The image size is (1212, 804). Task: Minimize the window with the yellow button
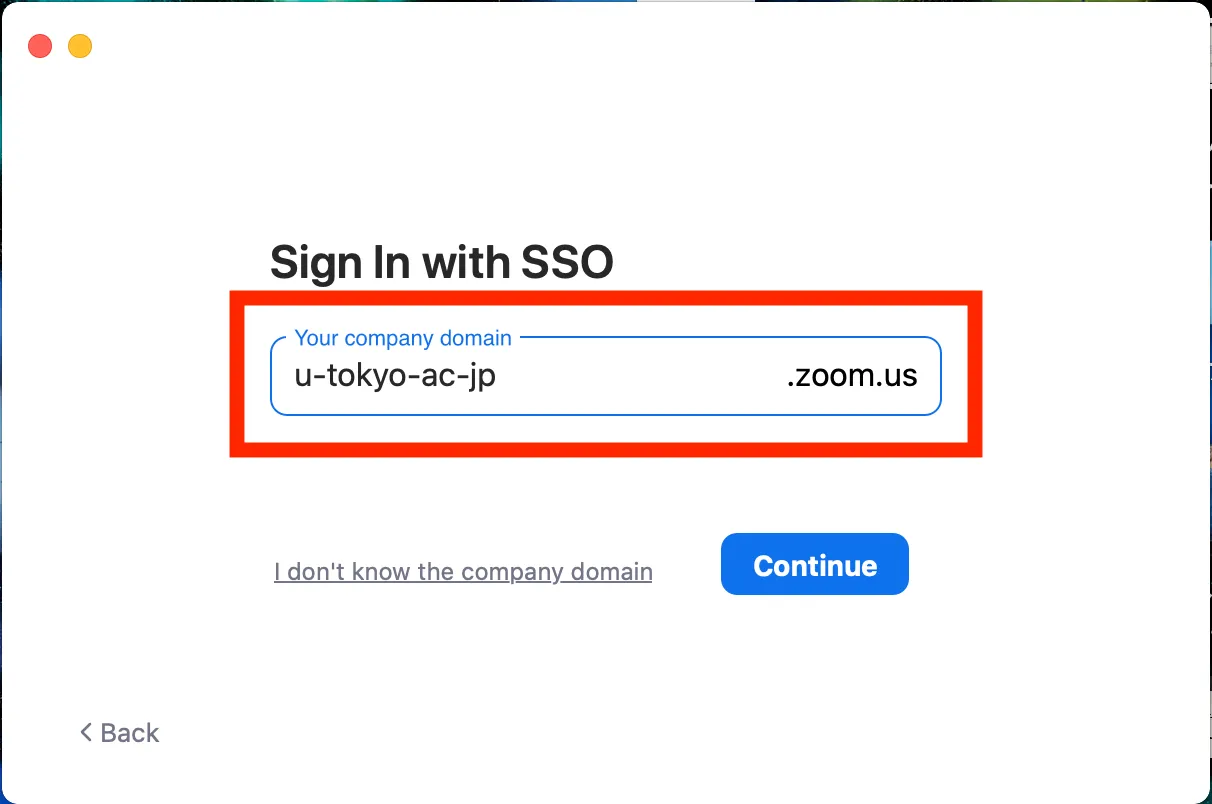pyautogui.click(x=80, y=46)
